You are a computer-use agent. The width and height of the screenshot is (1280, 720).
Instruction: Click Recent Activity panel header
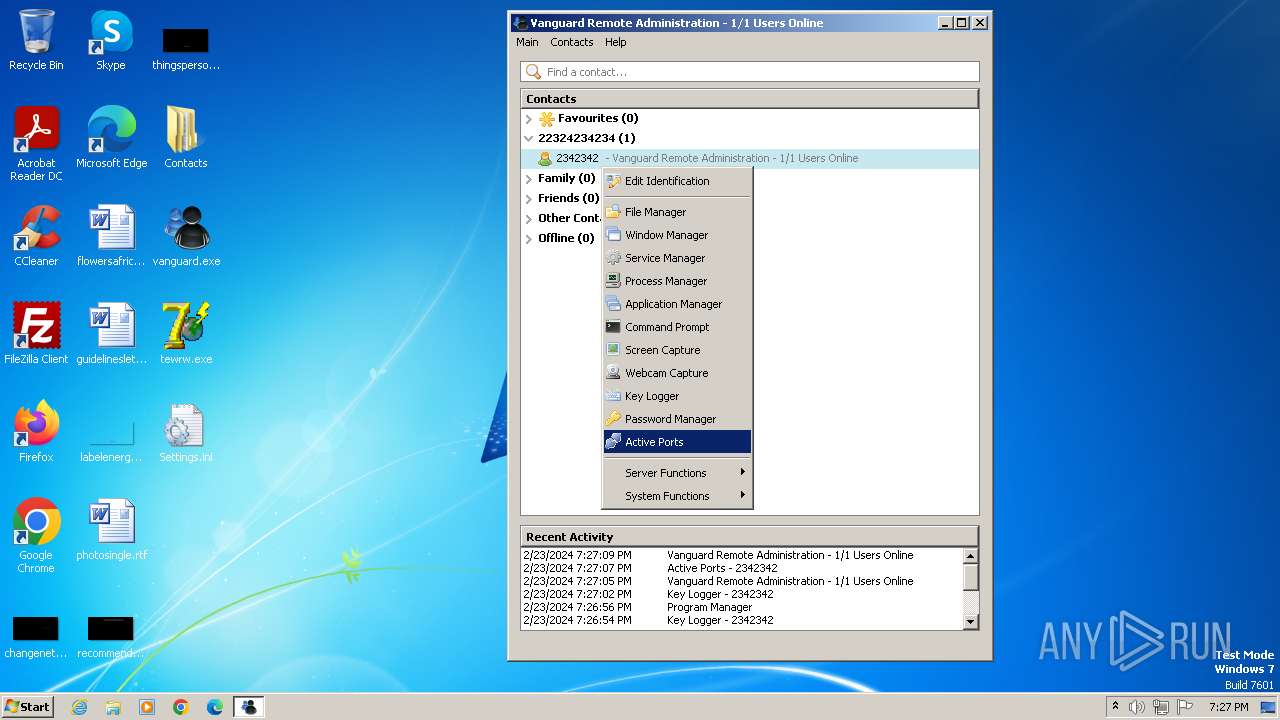point(750,537)
